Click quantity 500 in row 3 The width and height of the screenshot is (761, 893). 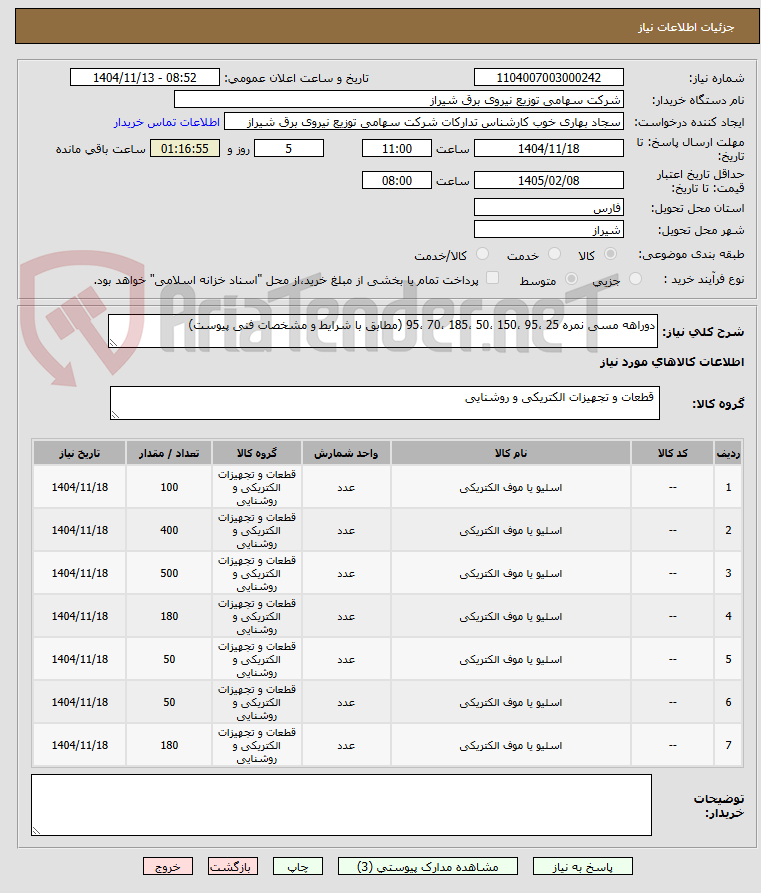tap(169, 574)
